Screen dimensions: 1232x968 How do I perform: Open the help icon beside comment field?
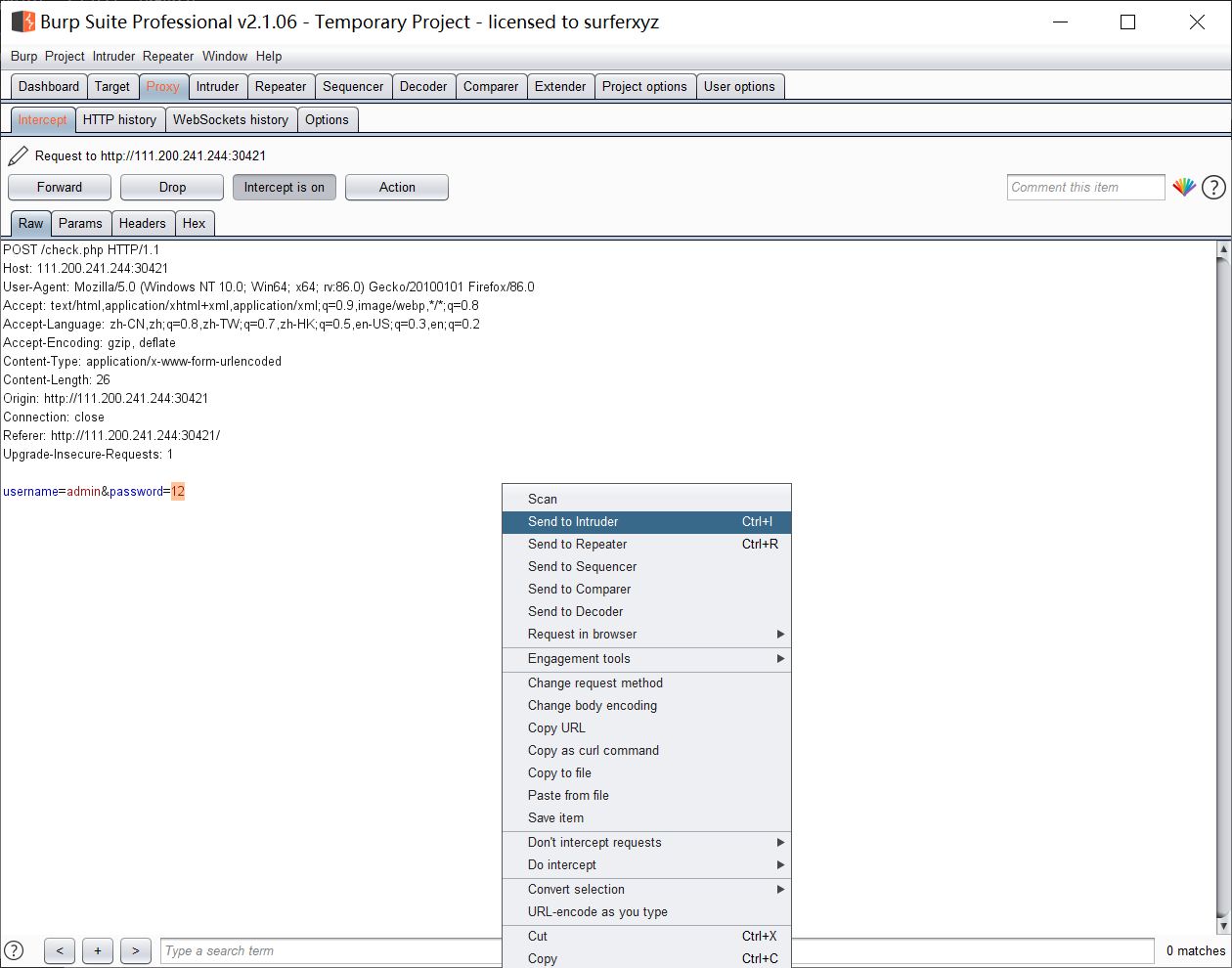pos(1213,187)
